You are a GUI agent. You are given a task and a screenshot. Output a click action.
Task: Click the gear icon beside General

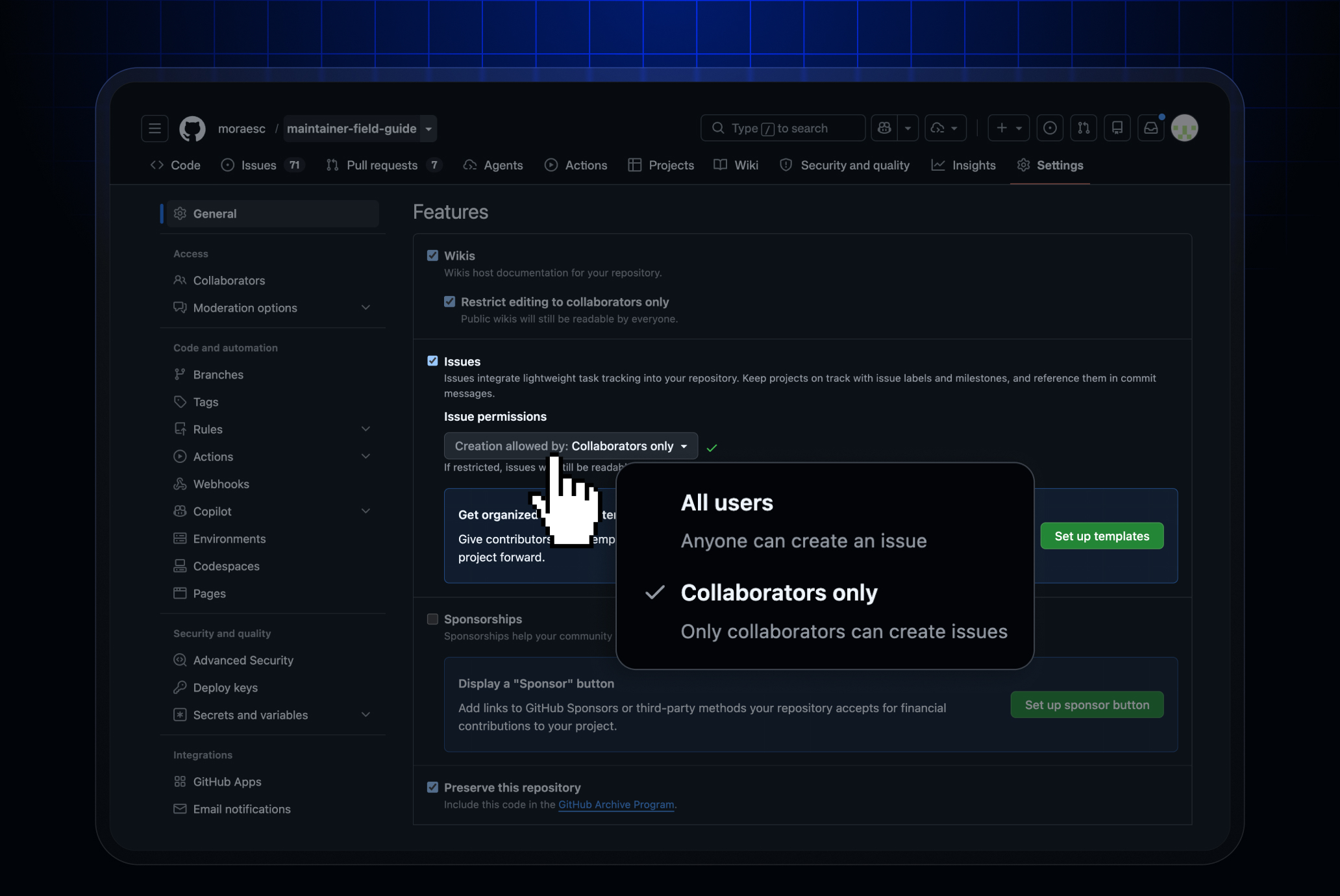pos(180,214)
